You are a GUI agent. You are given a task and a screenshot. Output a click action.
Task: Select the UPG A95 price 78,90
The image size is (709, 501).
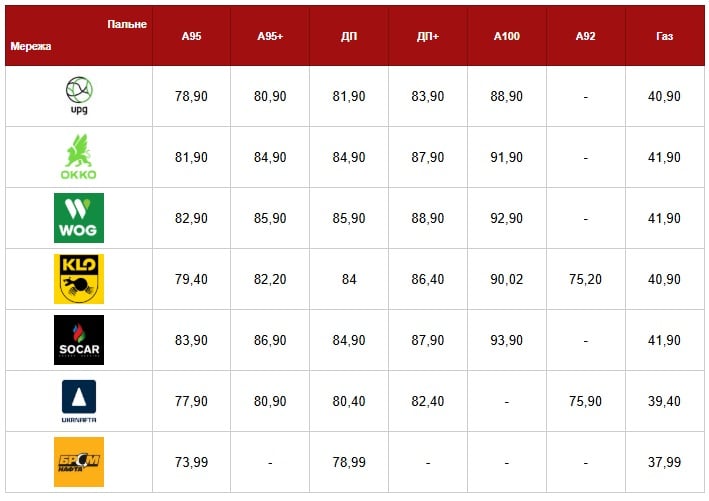coord(191,96)
